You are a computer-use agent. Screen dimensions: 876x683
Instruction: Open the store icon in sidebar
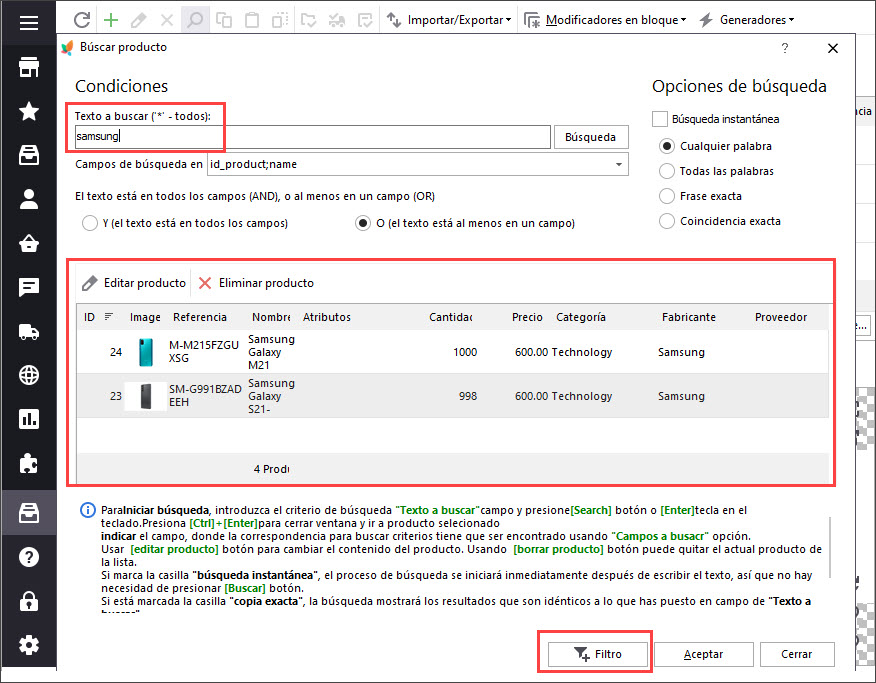click(x=28, y=67)
